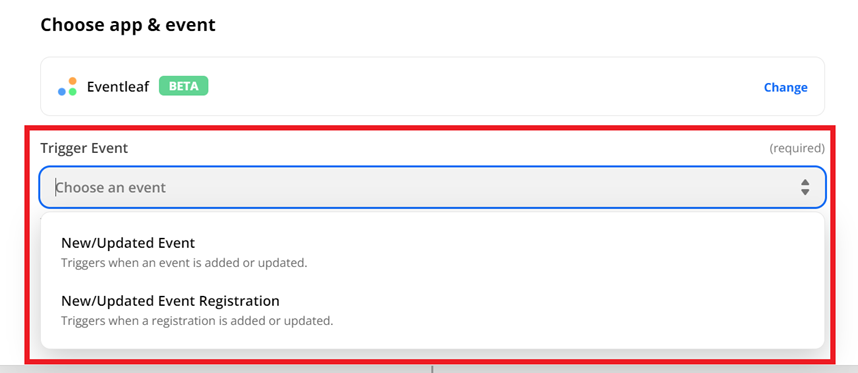Click the blue dot in Eventleaf logo
Viewport: 858px width, 373px height.
(x=62, y=91)
